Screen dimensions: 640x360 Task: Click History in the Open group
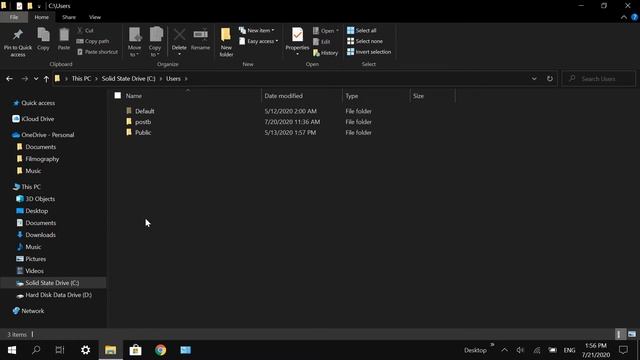(x=325, y=53)
